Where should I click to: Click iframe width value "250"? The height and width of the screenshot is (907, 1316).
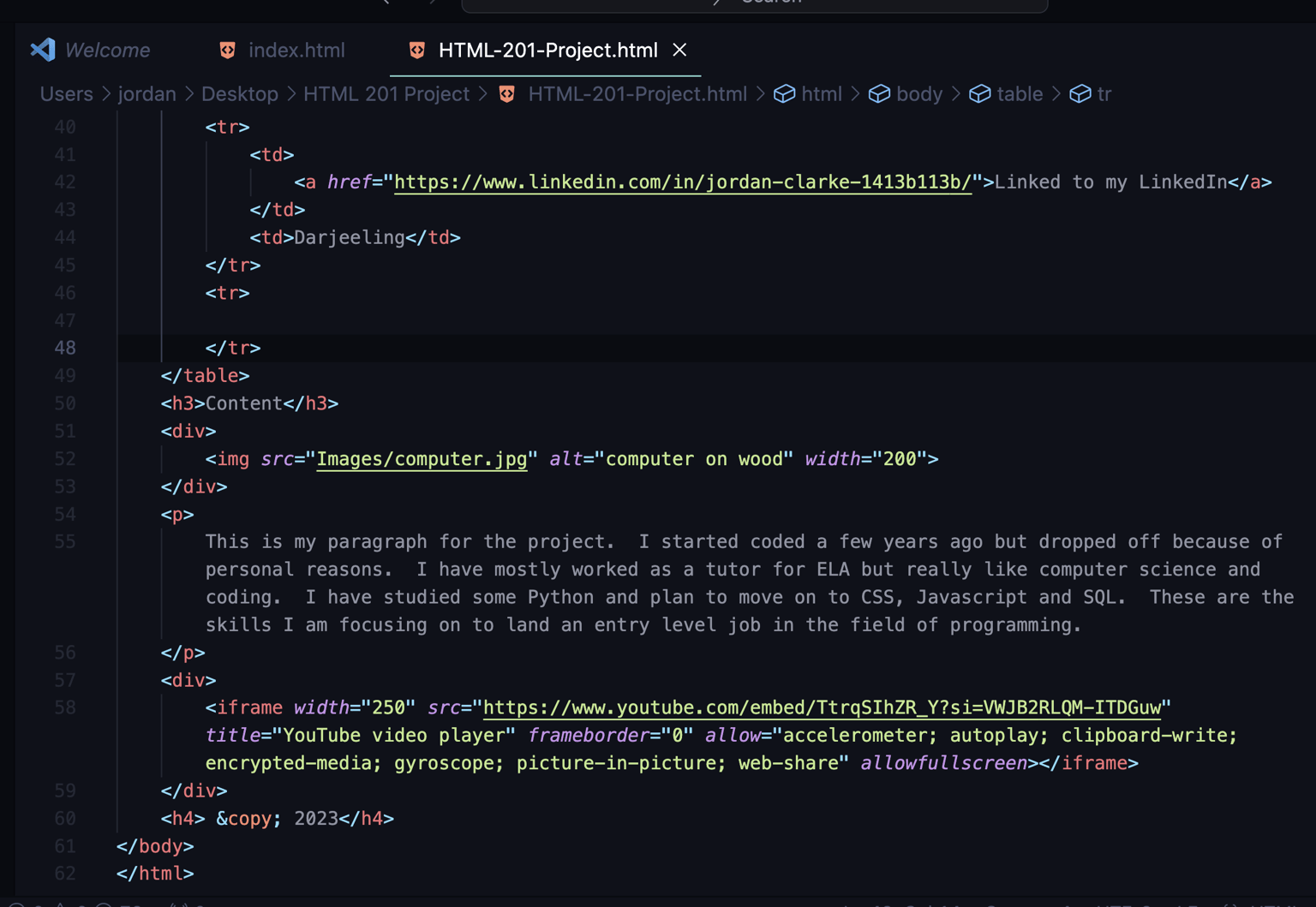388,708
